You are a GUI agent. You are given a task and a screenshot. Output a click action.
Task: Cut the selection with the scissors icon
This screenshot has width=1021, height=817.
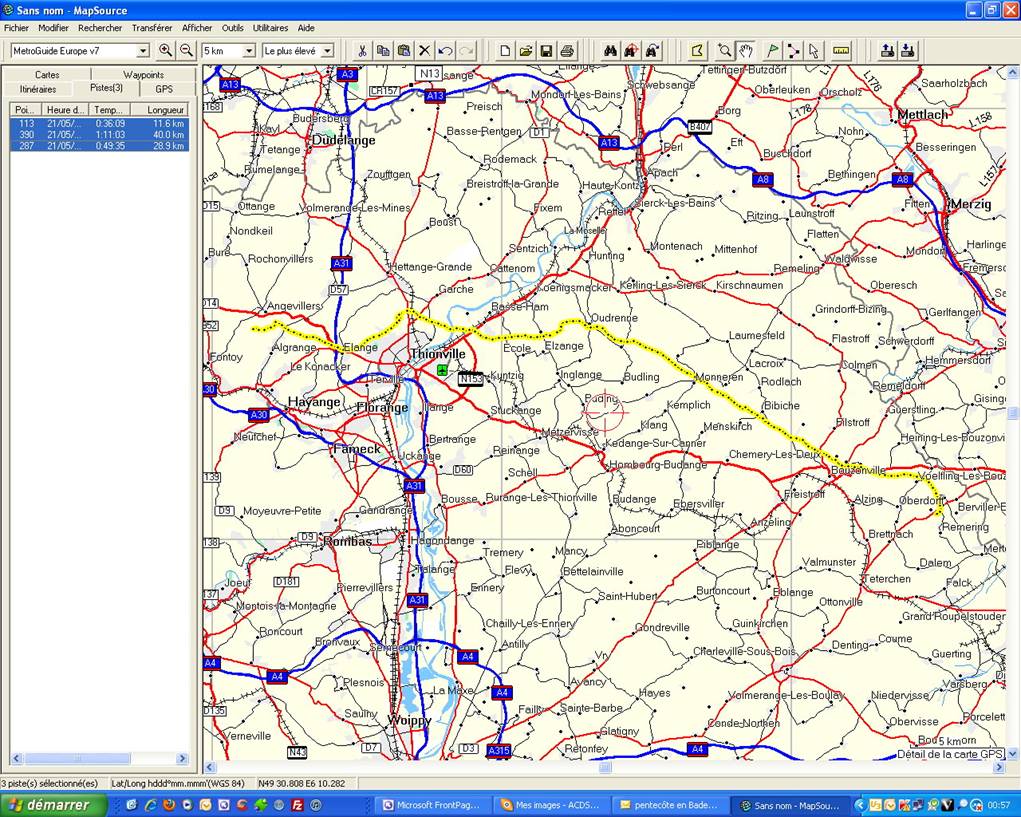pyautogui.click(x=363, y=50)
